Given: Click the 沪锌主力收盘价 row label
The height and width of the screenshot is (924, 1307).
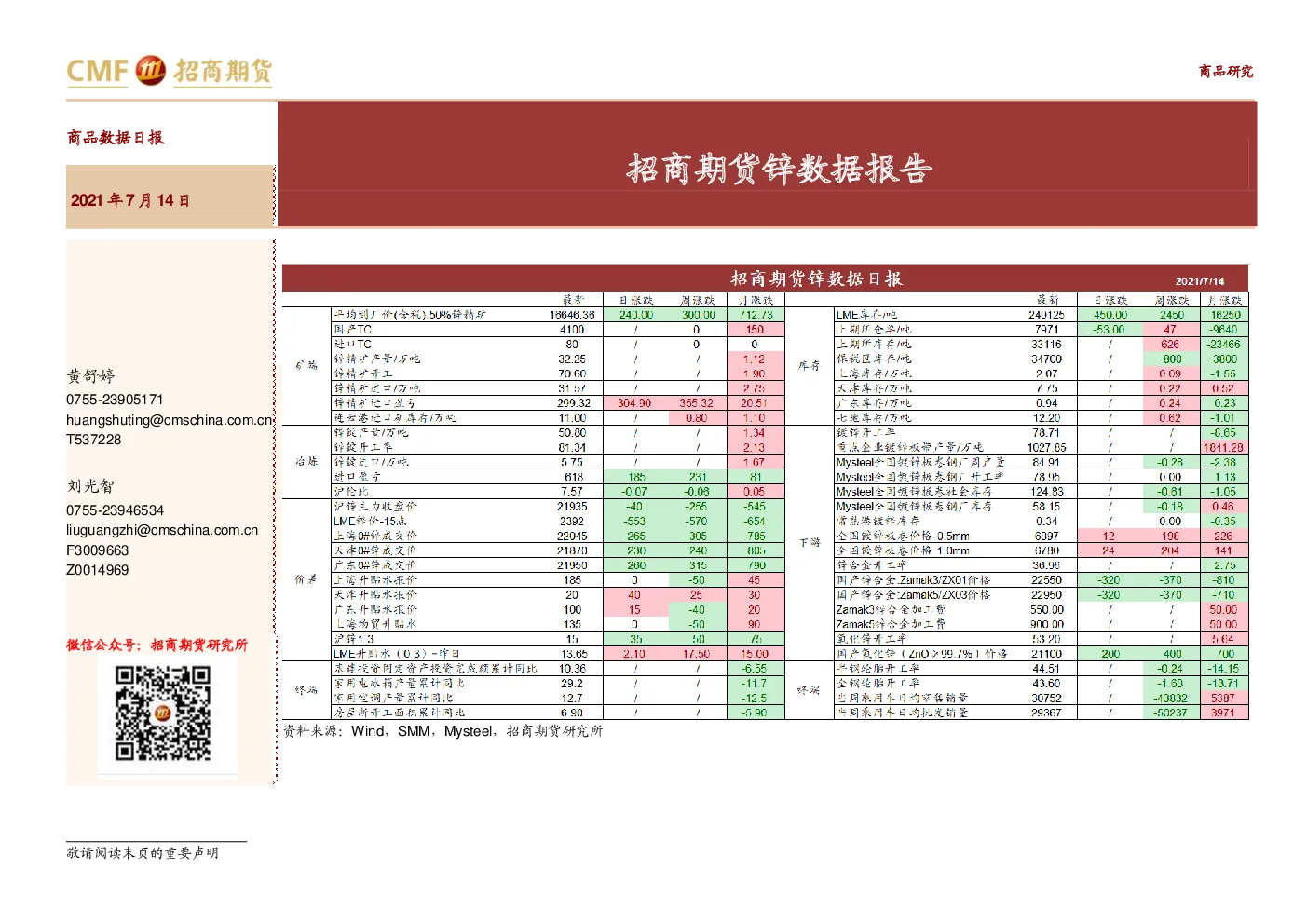Looking at the screenshot, I should [x=375, y=506].
